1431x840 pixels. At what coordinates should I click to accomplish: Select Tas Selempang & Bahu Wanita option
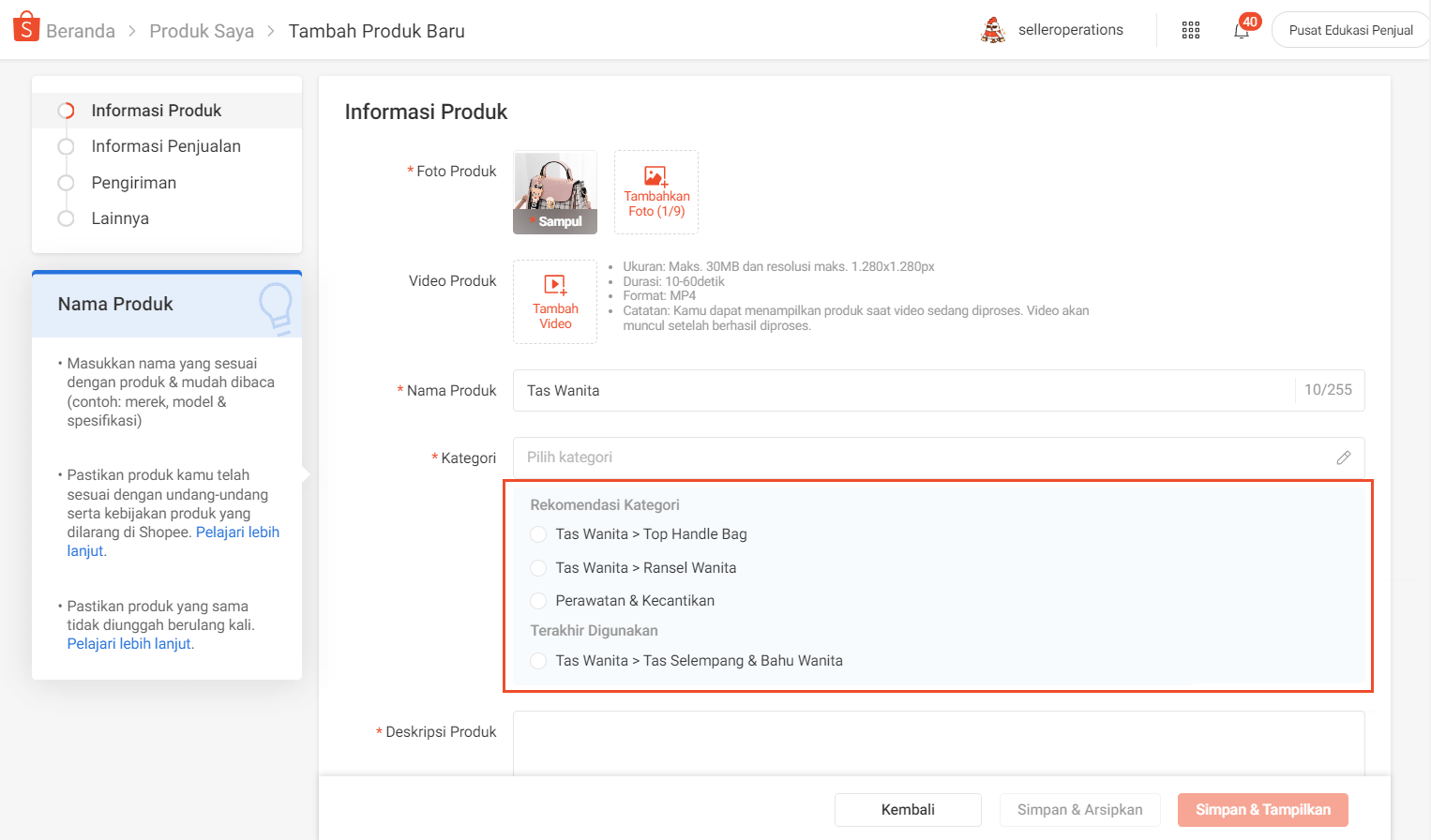[x=538, y=661]
